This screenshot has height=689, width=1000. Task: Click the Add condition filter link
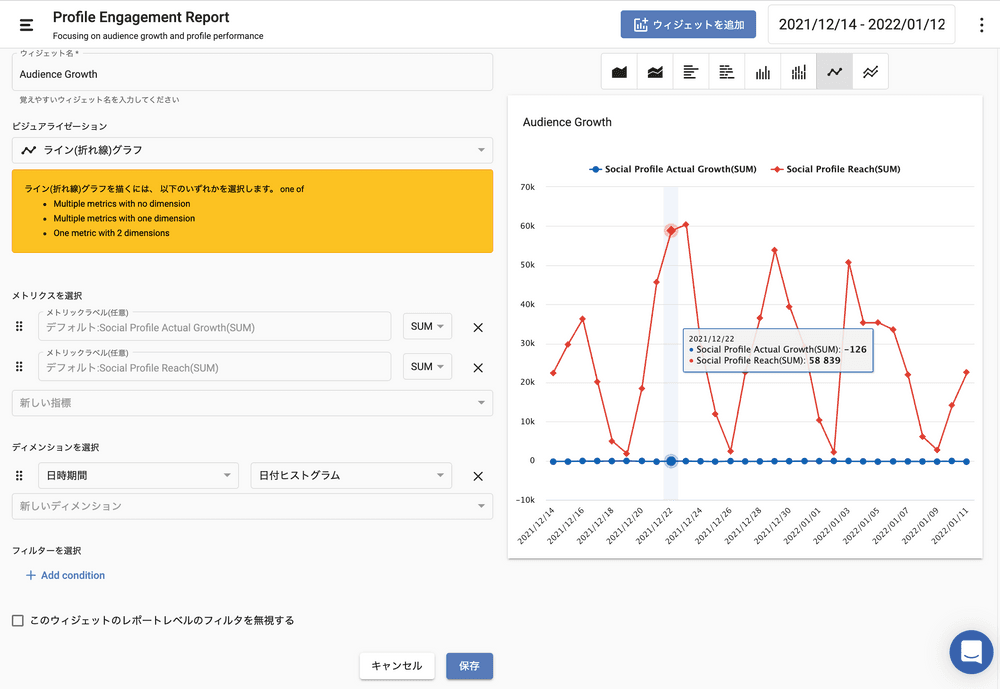65,575
